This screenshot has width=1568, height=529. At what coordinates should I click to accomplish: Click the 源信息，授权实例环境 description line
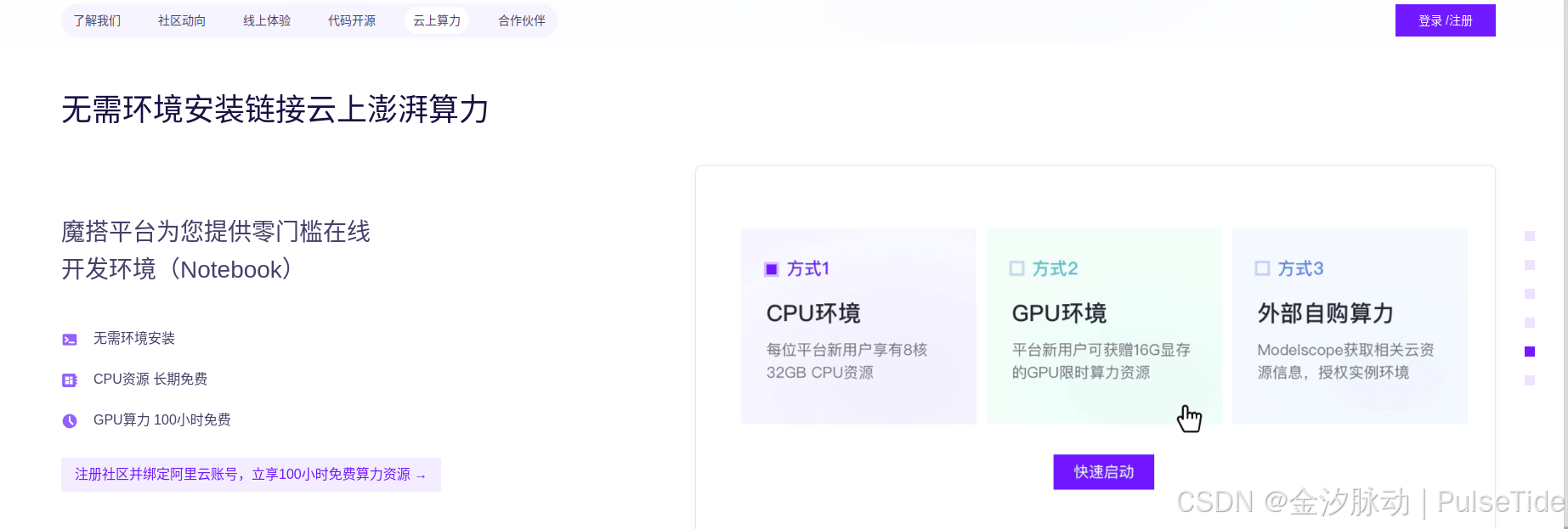1333,373
